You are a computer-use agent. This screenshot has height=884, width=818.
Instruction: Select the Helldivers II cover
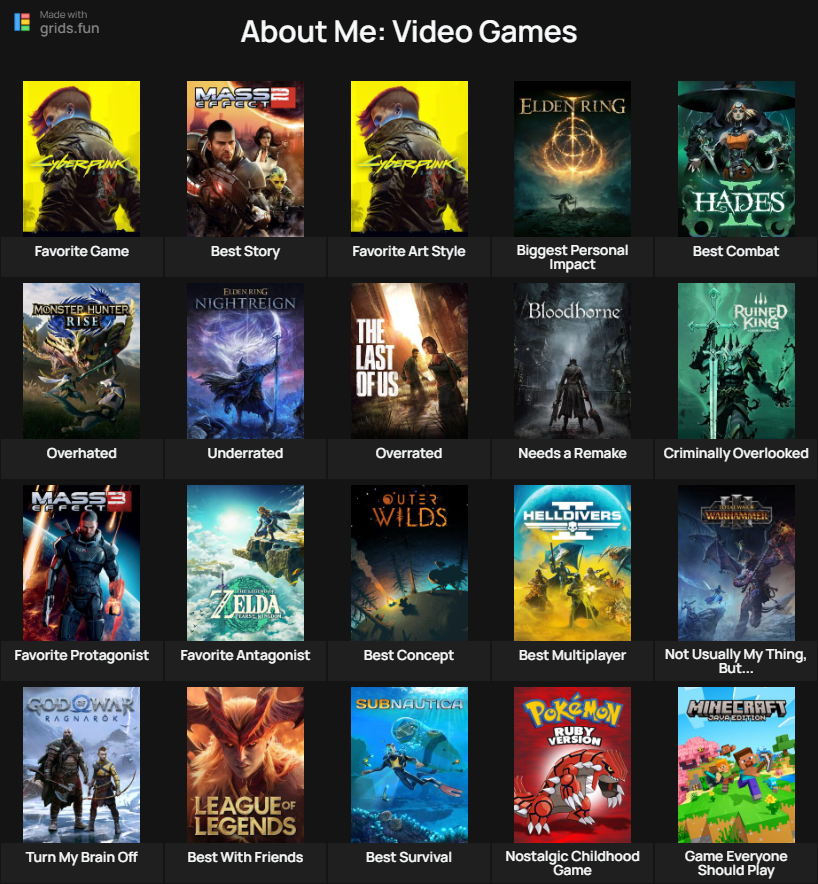(x=572, y=563)
